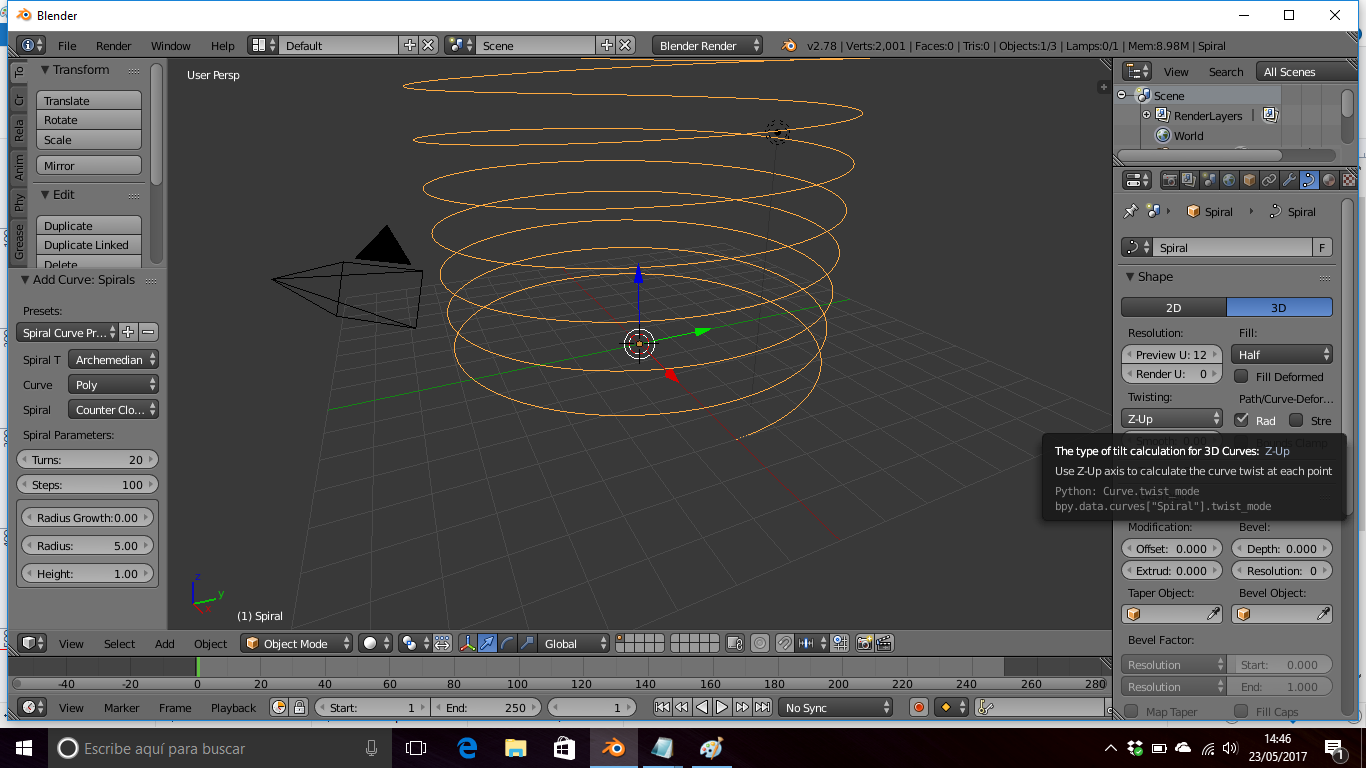Screen dimensions: 1366x768
Task: Open the Scene properties tab
Action: click(x=1208, y=180)
